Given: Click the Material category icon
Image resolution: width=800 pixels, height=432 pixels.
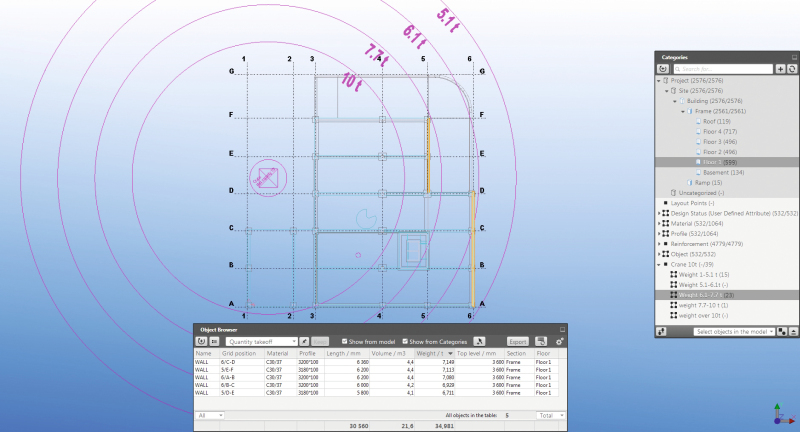Looking at the screenshot, I should point(666,223).
